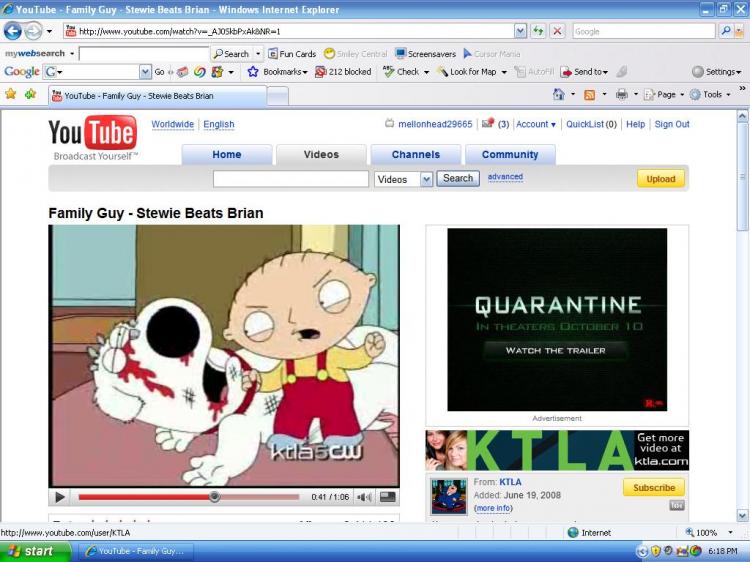The height and width of the screenshot is (562, 750).
Task: Switch to the YouTube Community tab
Action: click(x=510, y=154)
